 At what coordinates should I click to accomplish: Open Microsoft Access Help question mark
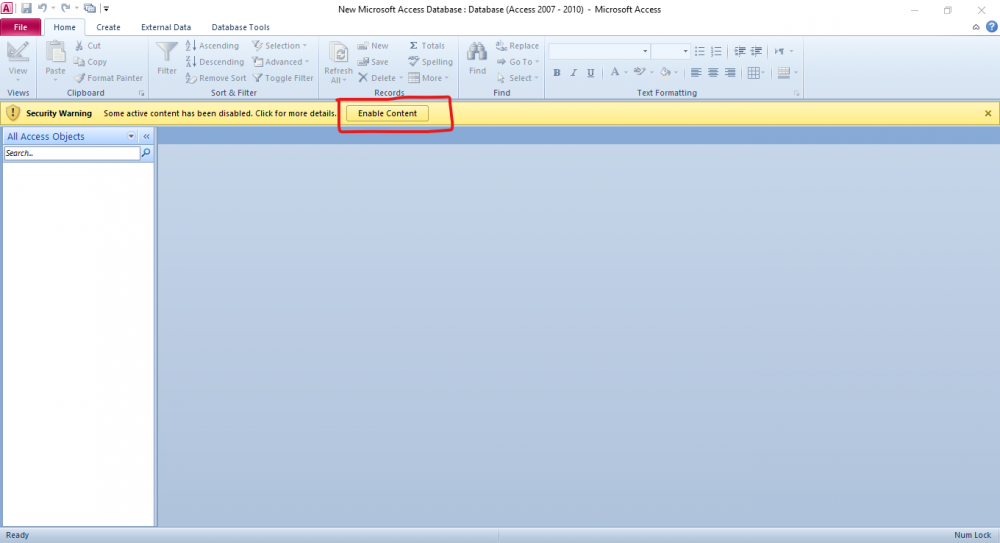(992, 27)
